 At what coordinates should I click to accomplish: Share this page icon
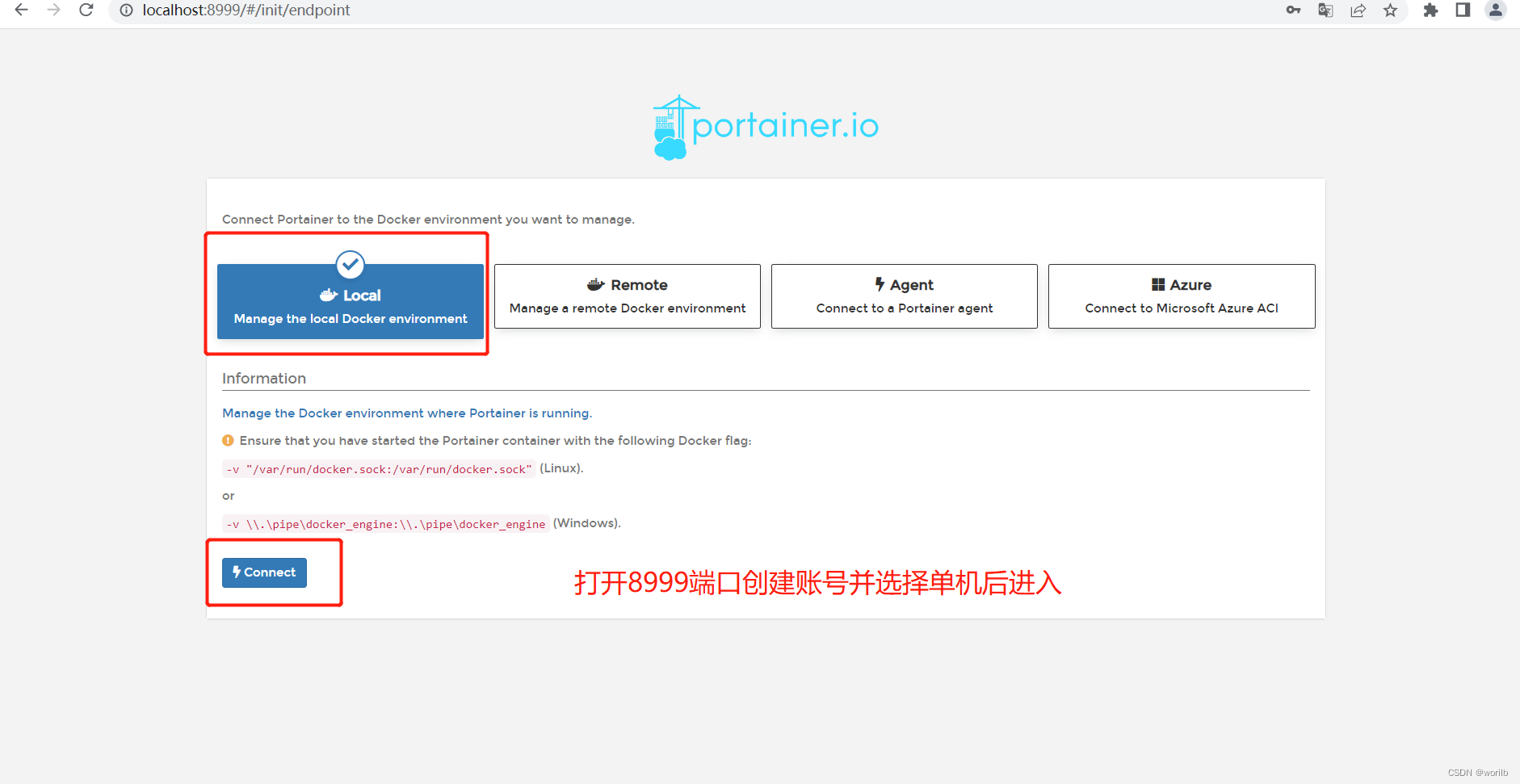point(1358,10)
